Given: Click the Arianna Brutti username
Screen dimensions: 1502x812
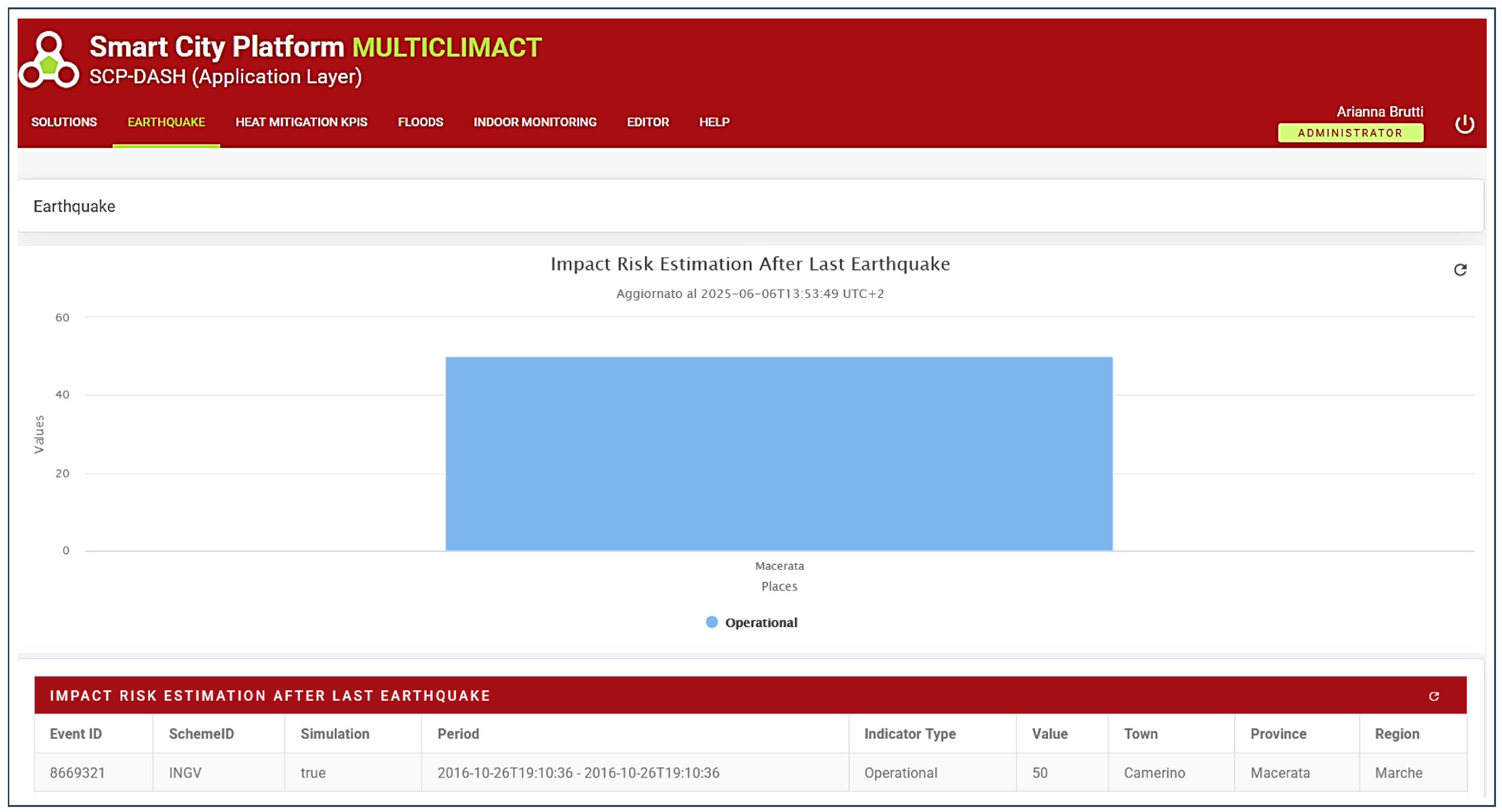Looking at the screenshot, I should [x=1379, y=112].
